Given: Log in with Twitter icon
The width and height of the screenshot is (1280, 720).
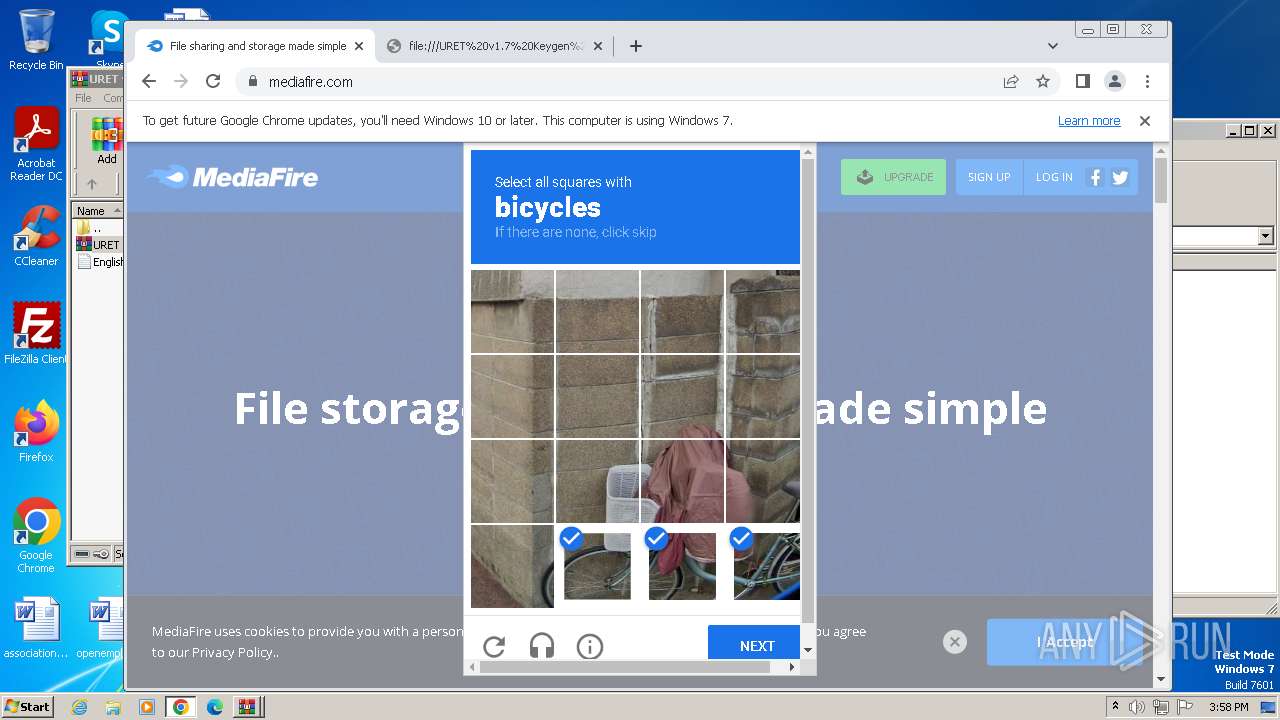Looking at the screenshot, I should (x=1120, y=177).
